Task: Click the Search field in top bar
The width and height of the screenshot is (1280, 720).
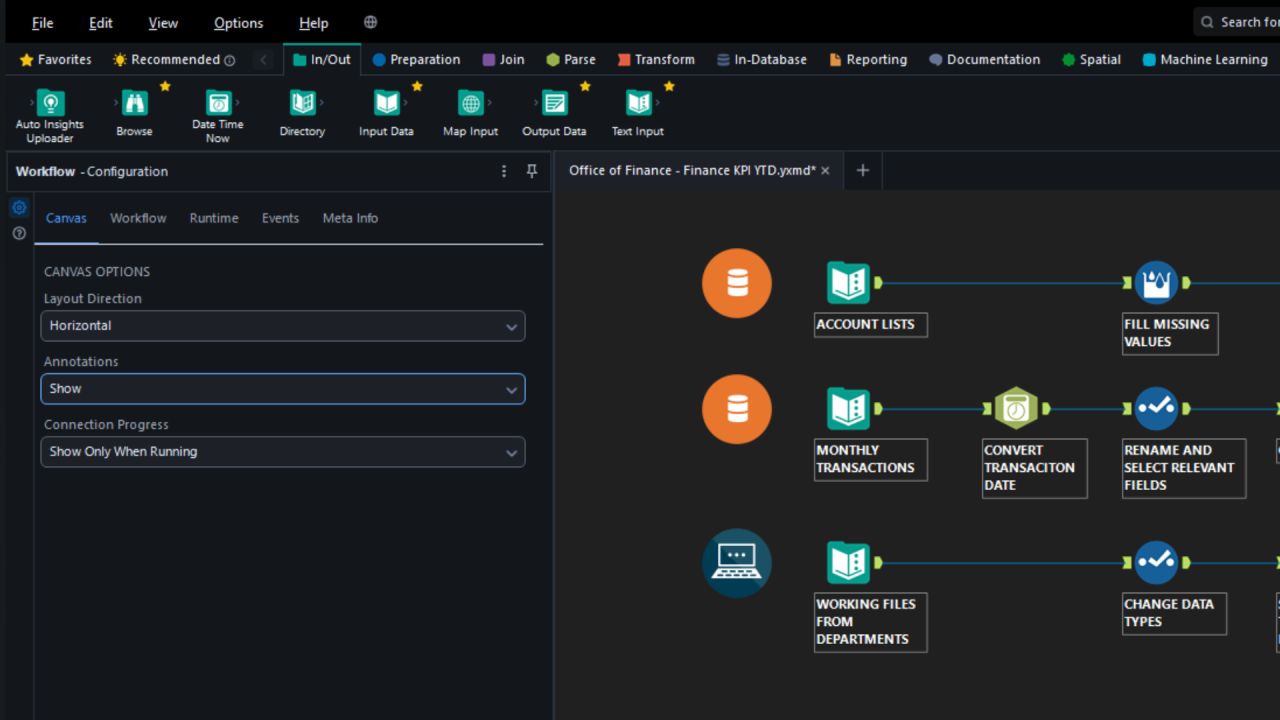Action: point(1245,22)
